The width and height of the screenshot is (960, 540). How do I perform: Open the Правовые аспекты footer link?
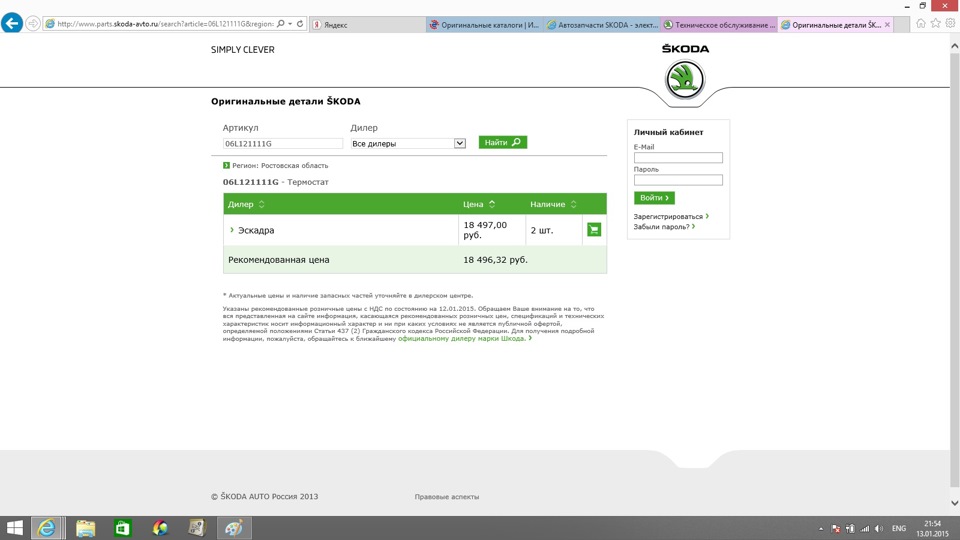point(446,497)
